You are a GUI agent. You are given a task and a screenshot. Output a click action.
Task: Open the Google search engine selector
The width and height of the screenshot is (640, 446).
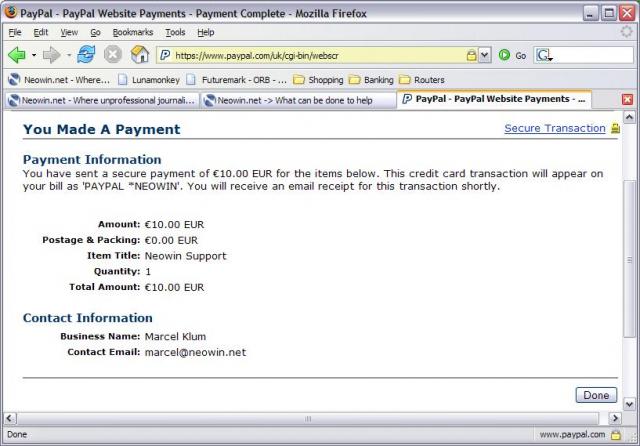pyautogui.click(x=544, y=55)
